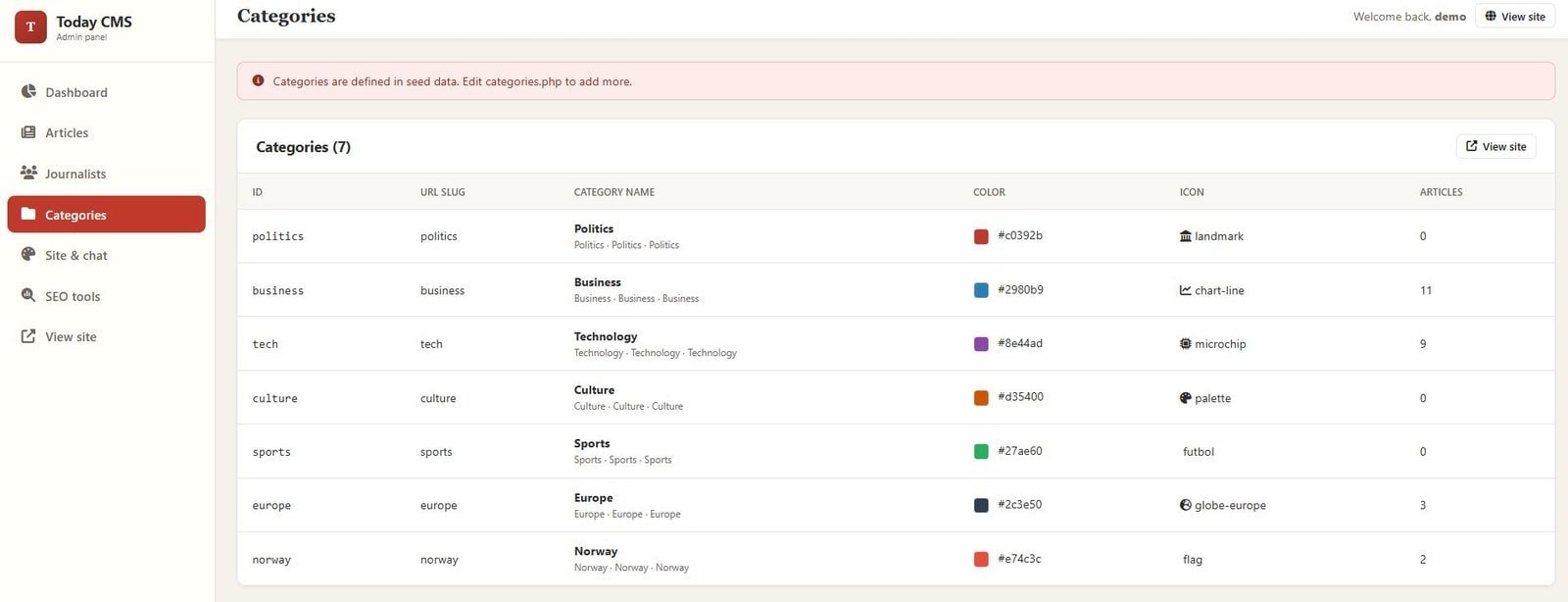Click the Norway category name
1568x602 pixels.
596,551
